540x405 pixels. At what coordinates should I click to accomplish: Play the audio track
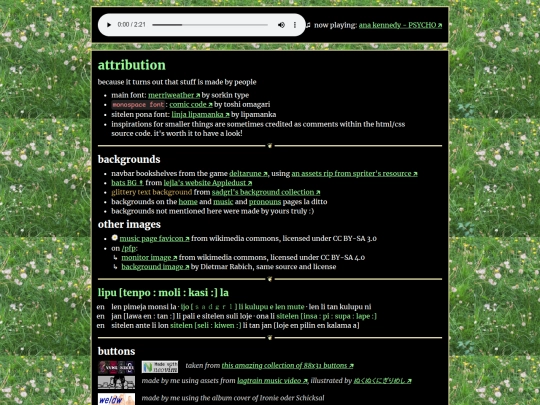(x=109, y=25)
